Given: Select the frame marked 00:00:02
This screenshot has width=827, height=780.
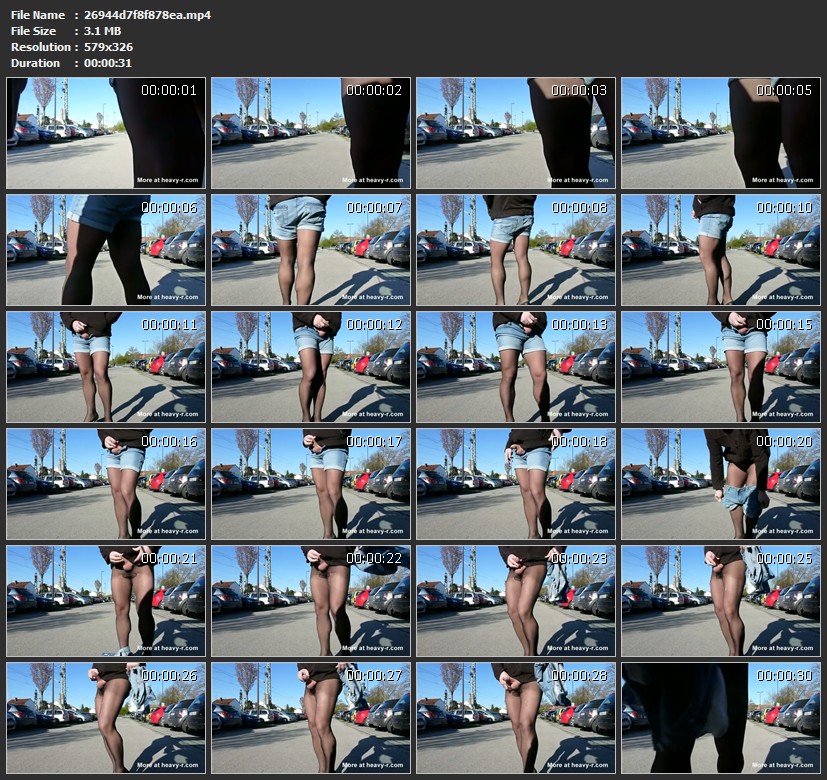Looking at the screenshot, I should click(x=311, y=133).
